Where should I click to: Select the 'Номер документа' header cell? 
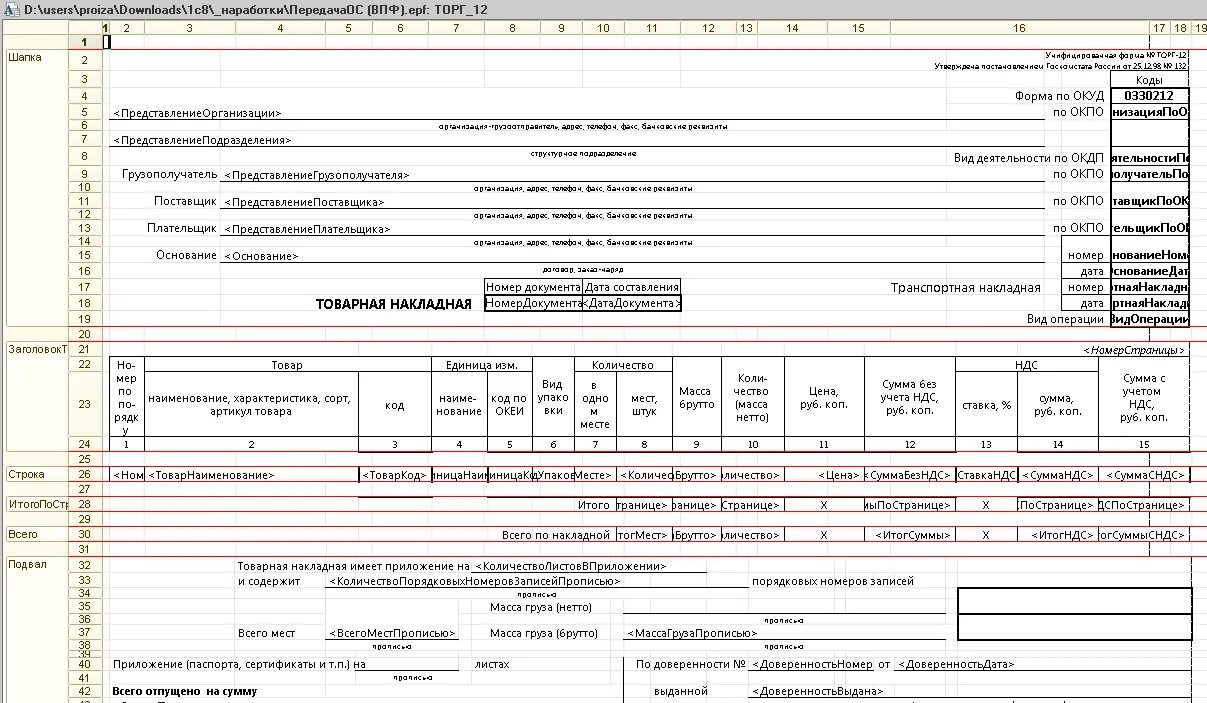tap(533, 287)
